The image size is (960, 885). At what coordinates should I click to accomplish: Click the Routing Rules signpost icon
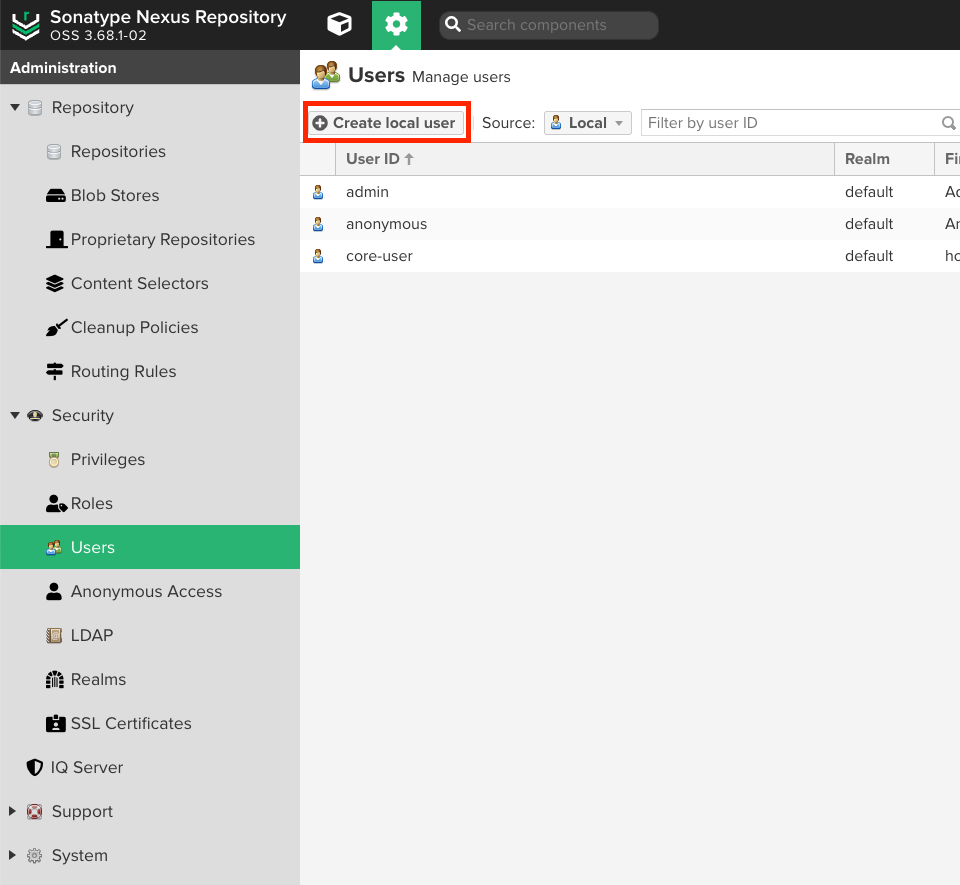coord(55,372)
